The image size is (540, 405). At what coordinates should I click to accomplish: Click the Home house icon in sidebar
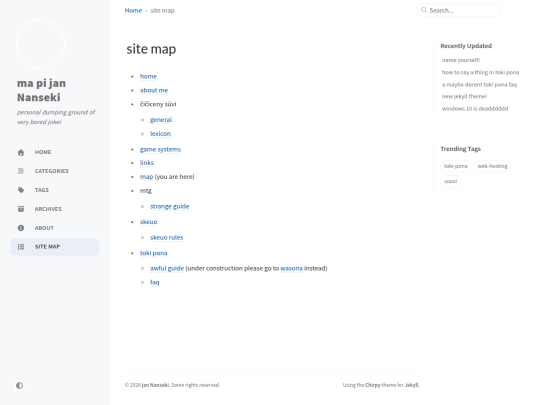coord(21,152)
